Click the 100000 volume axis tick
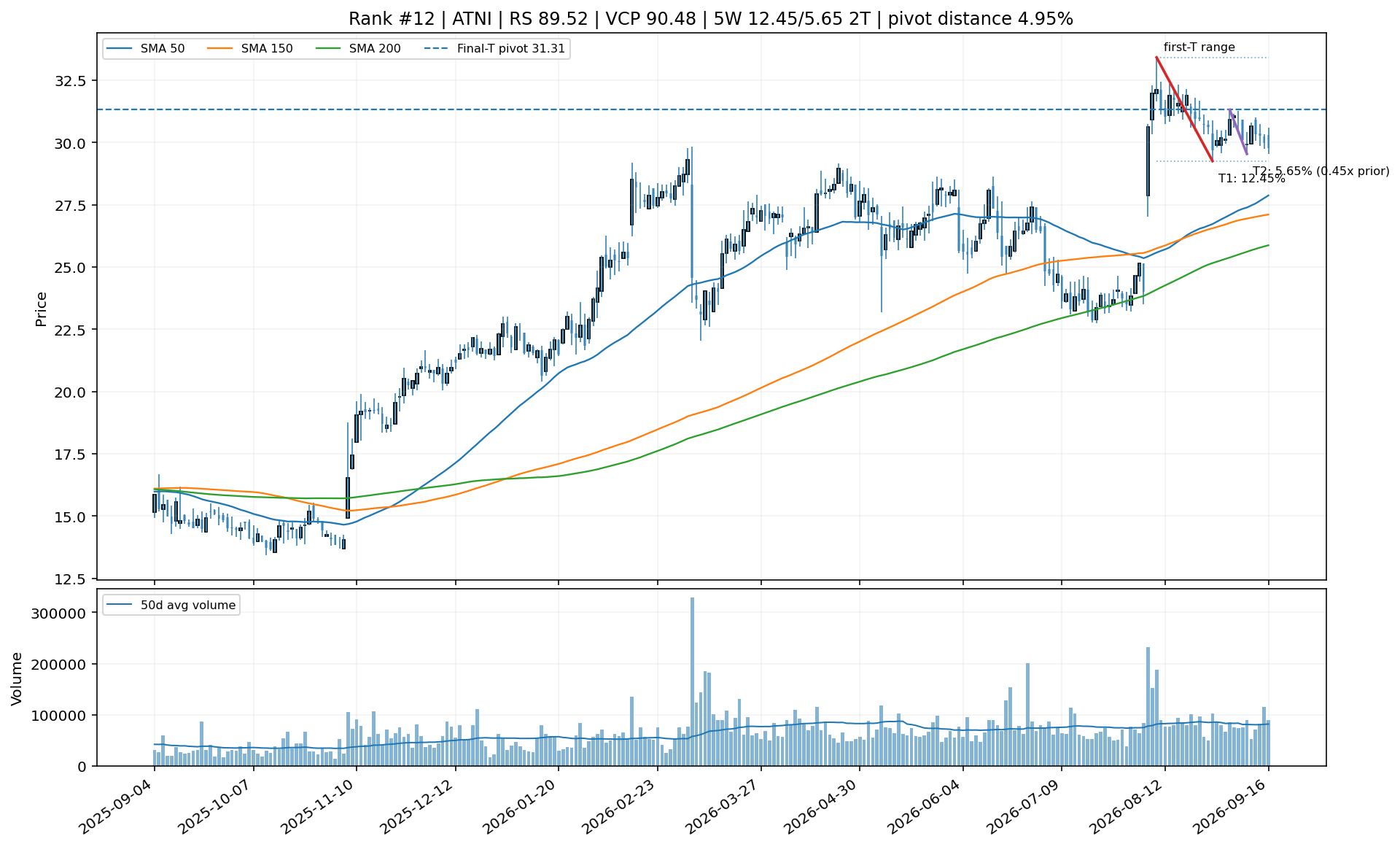 tap(59, 715)
